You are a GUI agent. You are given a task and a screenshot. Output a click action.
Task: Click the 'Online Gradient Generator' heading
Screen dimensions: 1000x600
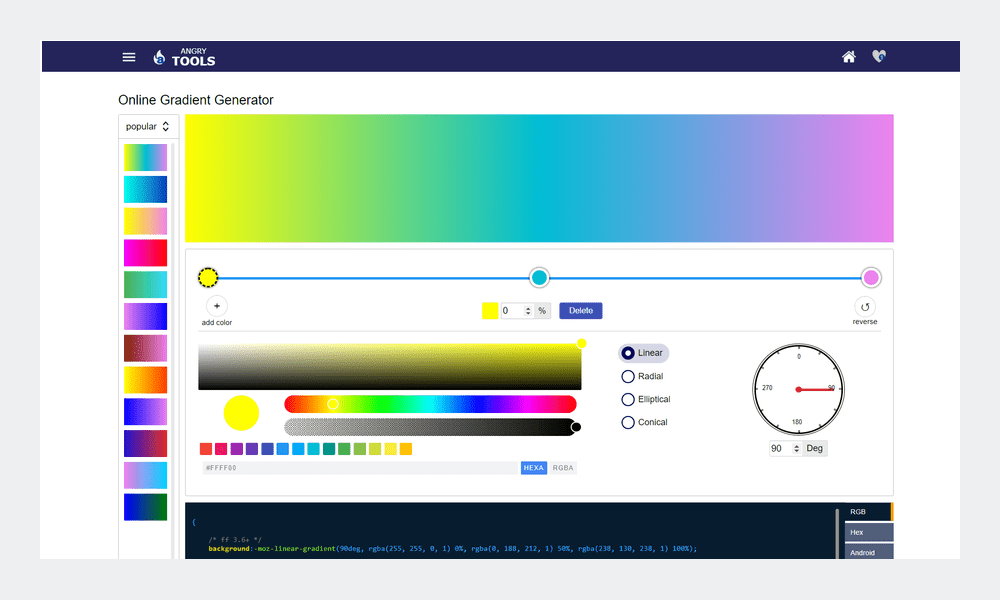pos(196,100)
